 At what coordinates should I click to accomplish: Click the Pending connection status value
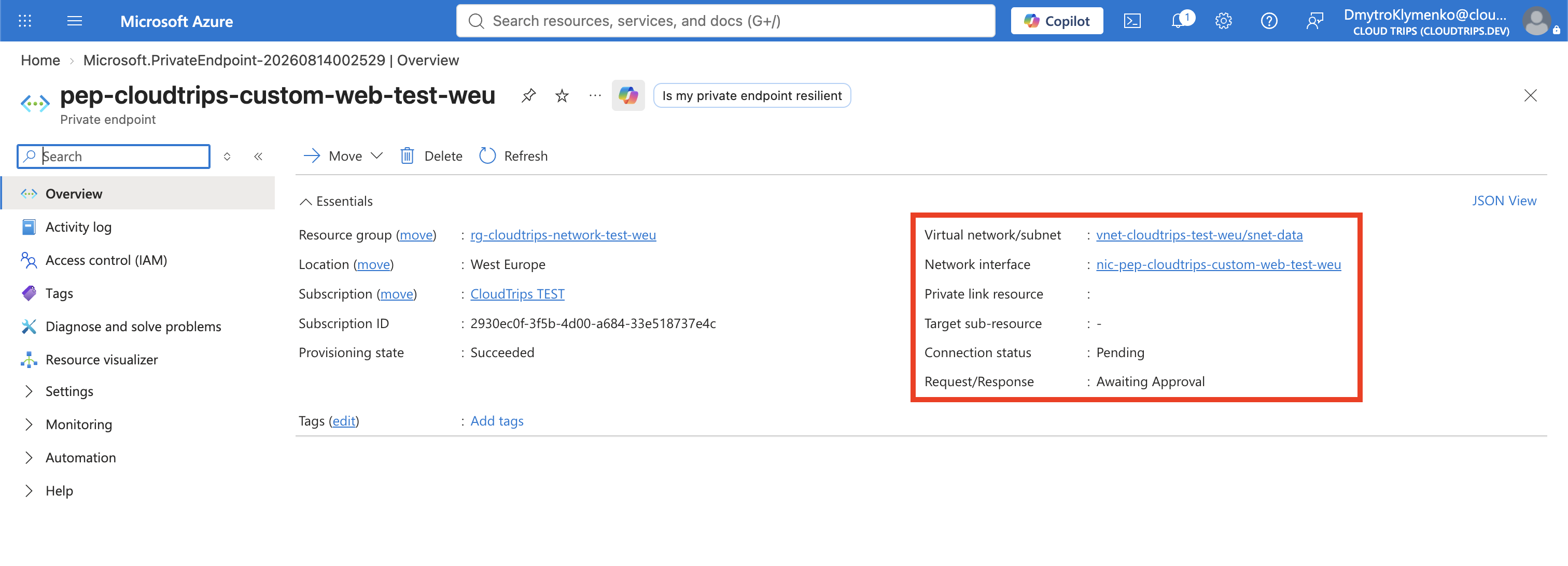click(1120, 352)
